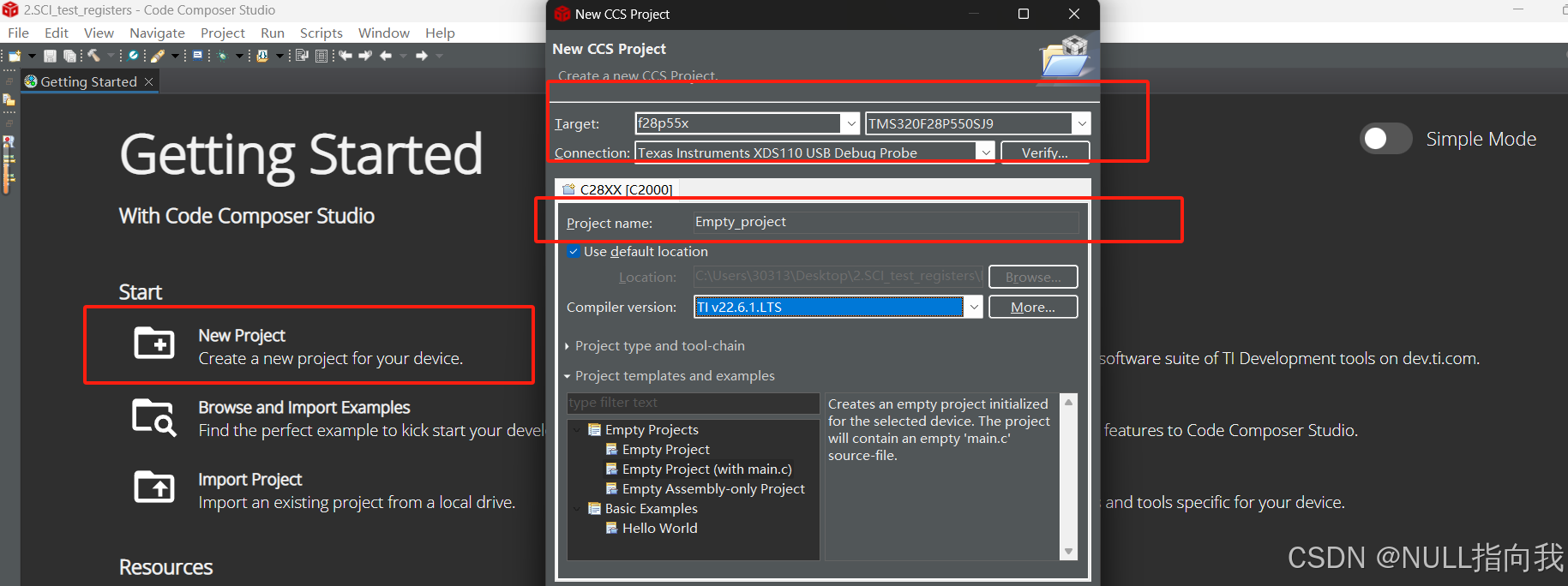
Task: Click the Save icon in the toolbar
Action: (x=50, y=56)
